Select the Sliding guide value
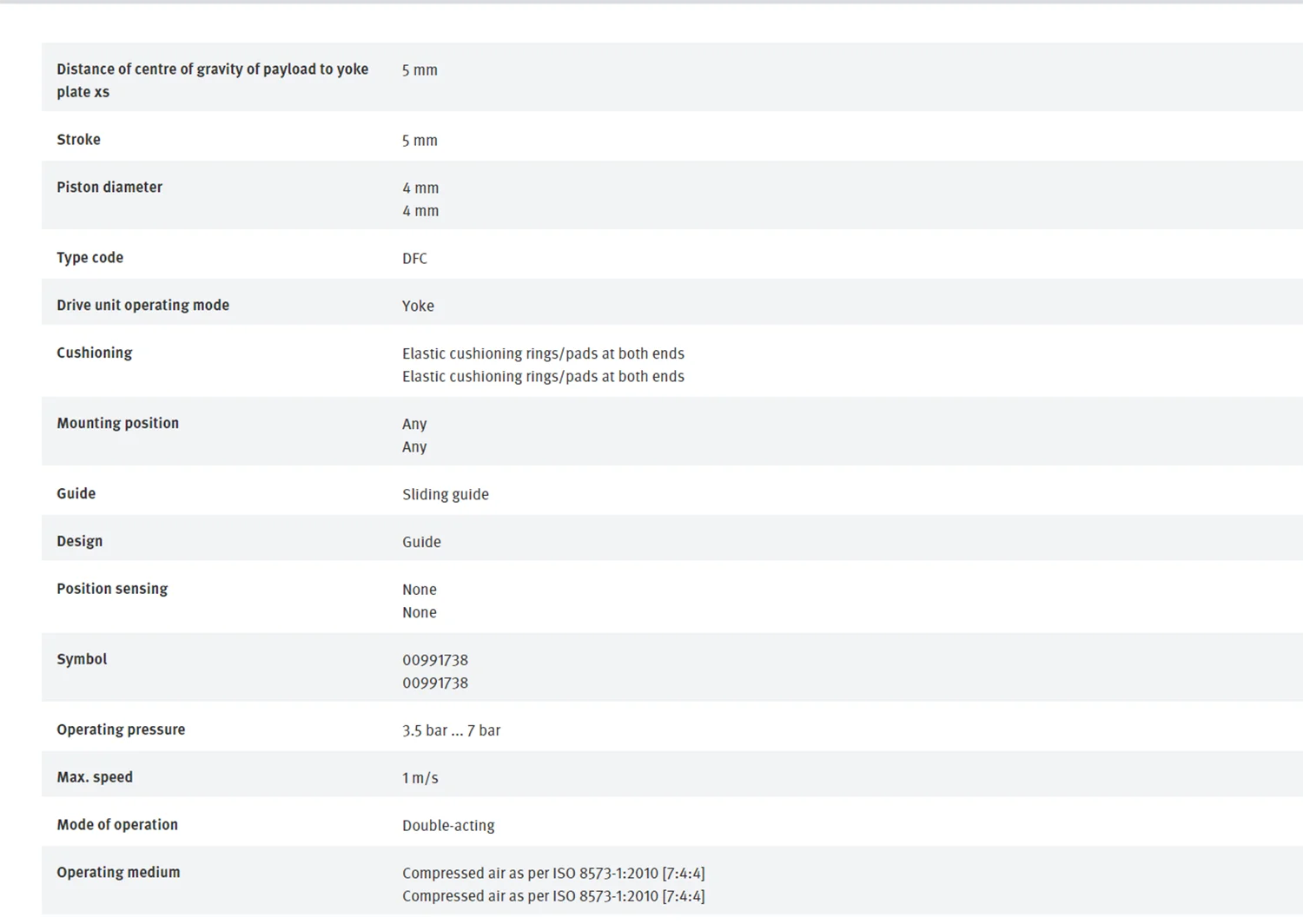This screenshot has height=924, width=1303. pos(445,494)
